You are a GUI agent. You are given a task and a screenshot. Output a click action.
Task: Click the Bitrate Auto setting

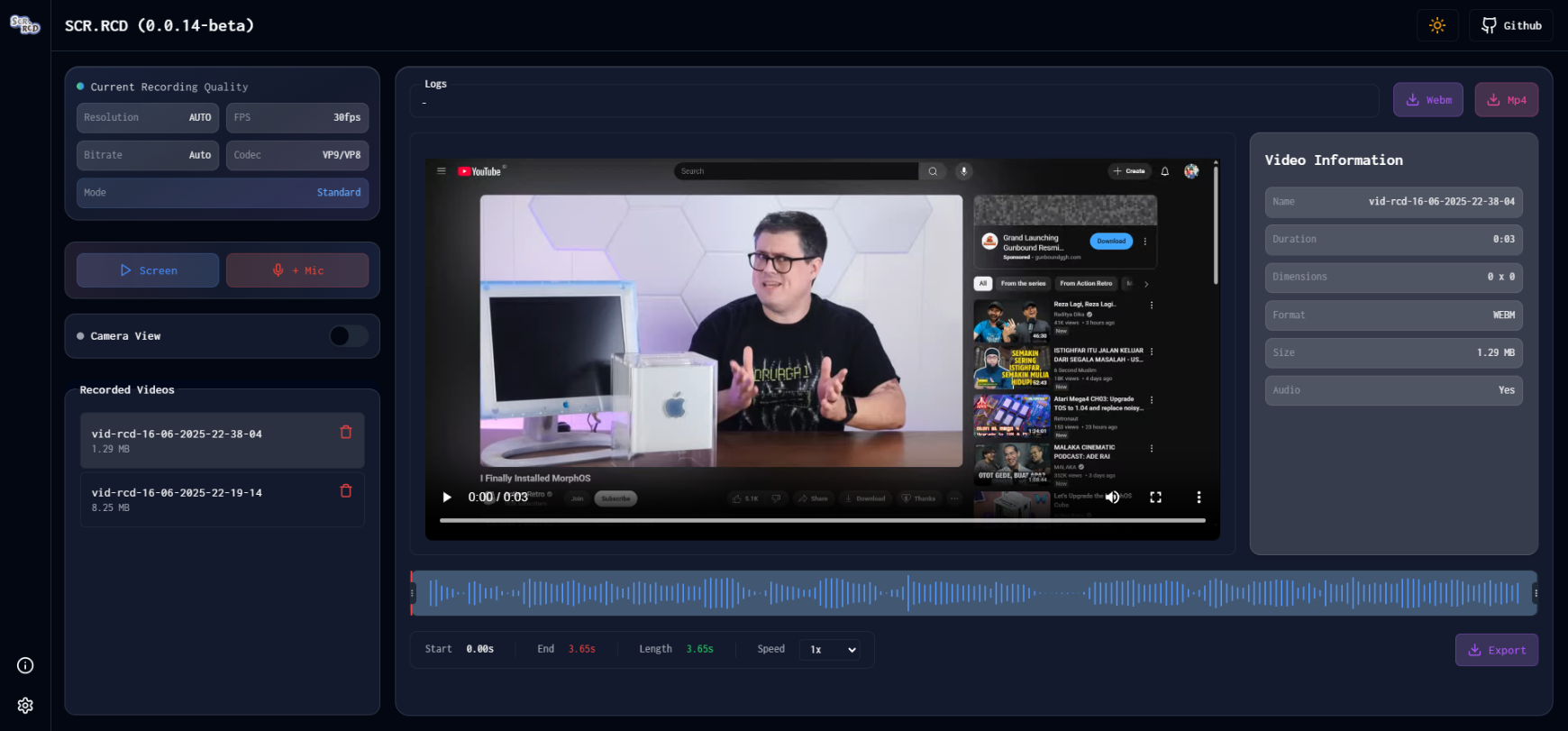pyautogui.click(x=148, y=156)
